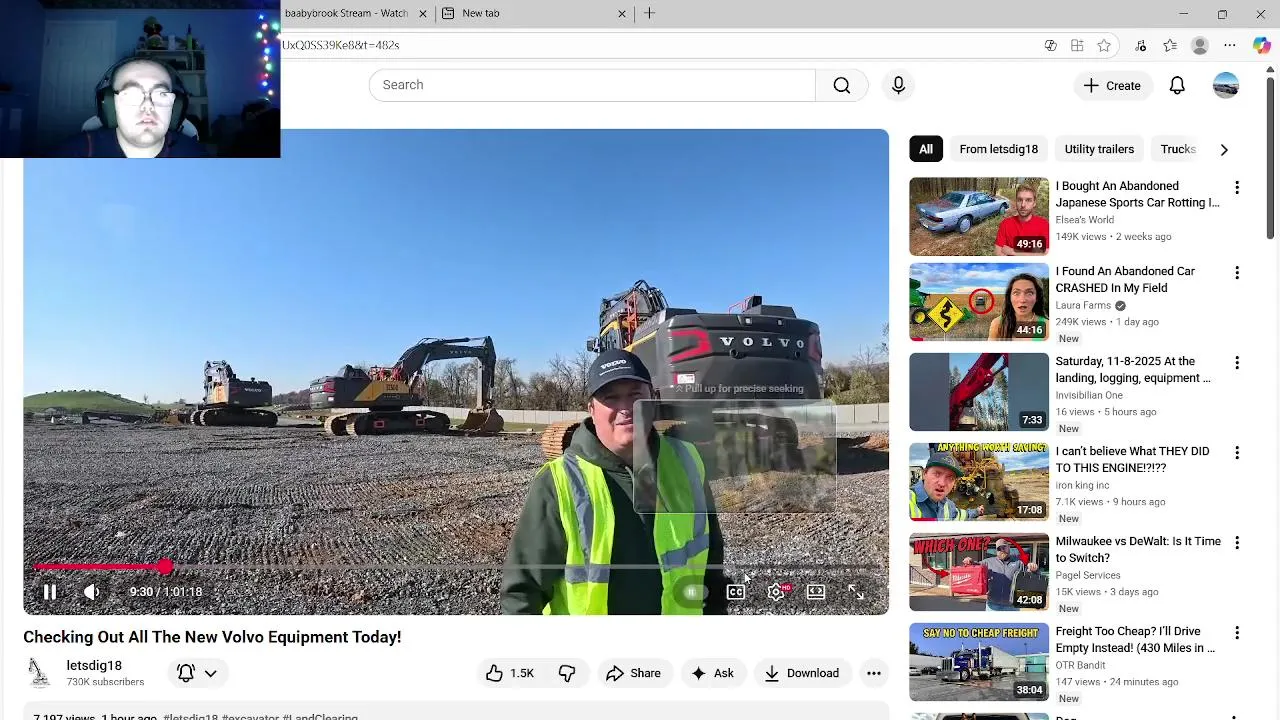Open the media control music note icon
Screen dimensions: 1280x720
(1141, 45)
